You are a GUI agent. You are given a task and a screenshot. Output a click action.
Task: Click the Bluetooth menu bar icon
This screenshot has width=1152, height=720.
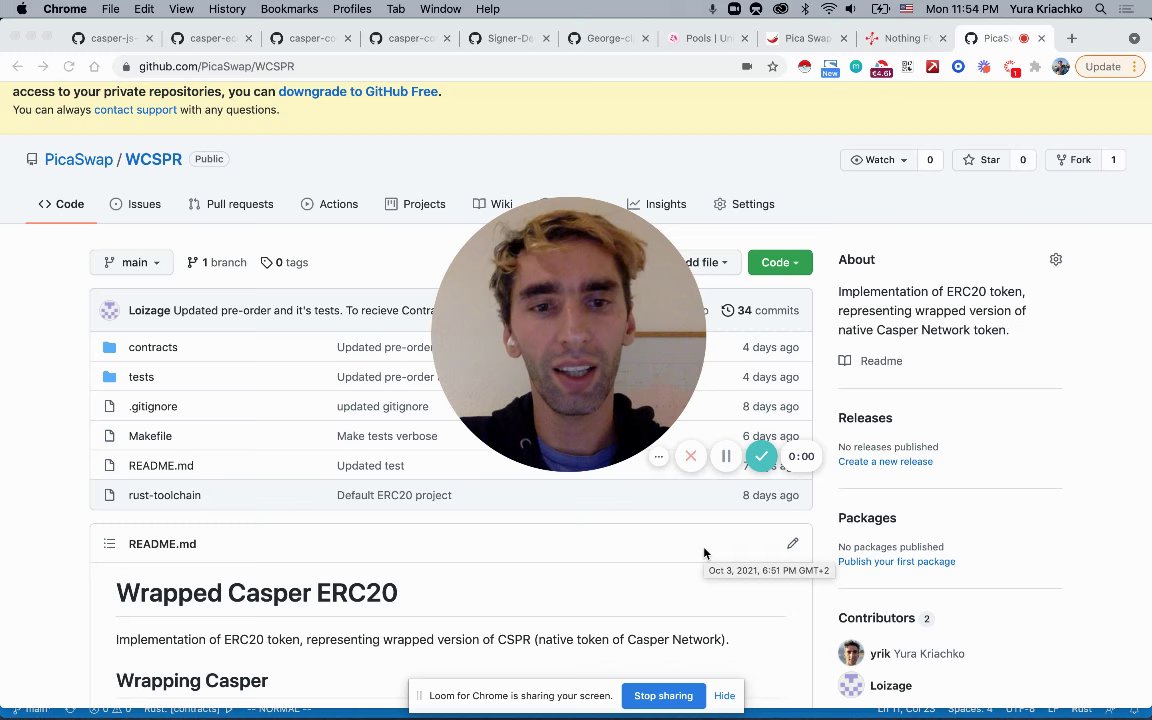click(x=804, y=9)
